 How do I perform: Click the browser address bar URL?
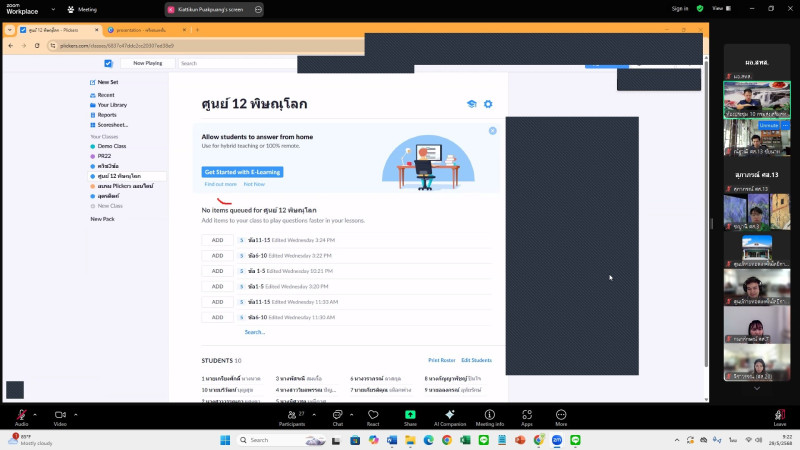[x=116, y=46]
